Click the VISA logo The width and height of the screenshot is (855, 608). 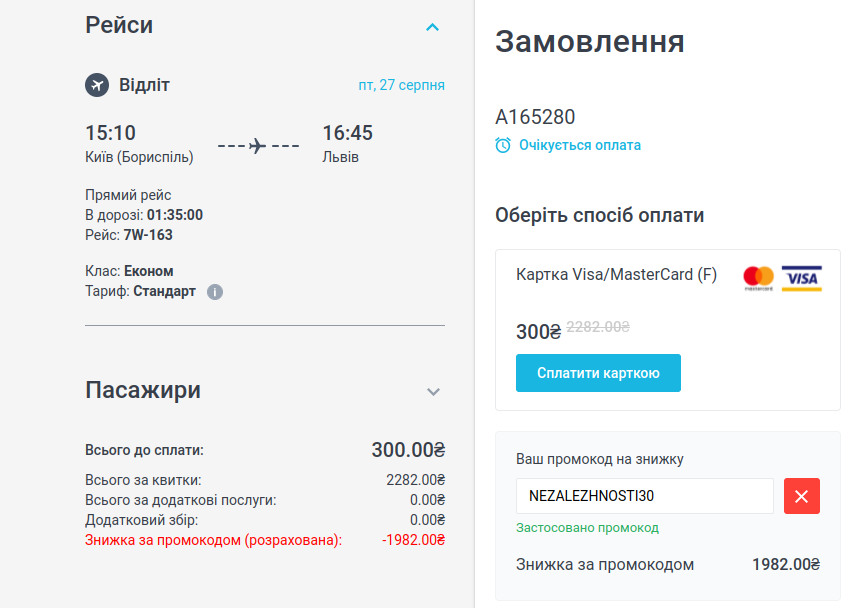[801, 277]
